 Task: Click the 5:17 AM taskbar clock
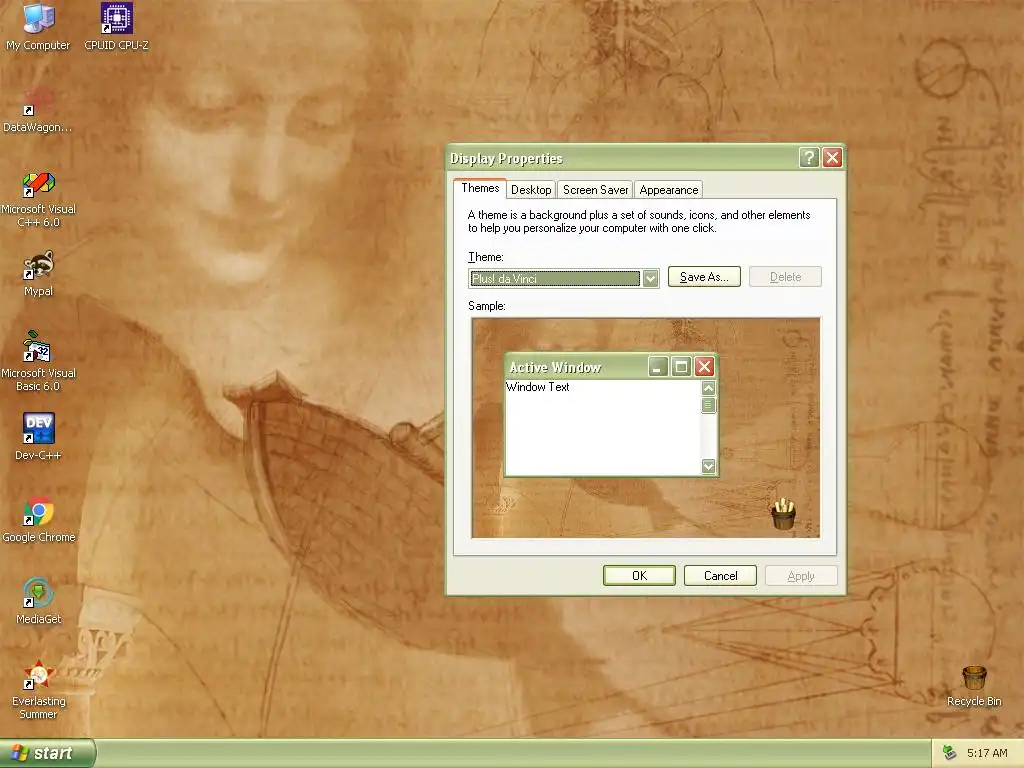tap(987, 753)
